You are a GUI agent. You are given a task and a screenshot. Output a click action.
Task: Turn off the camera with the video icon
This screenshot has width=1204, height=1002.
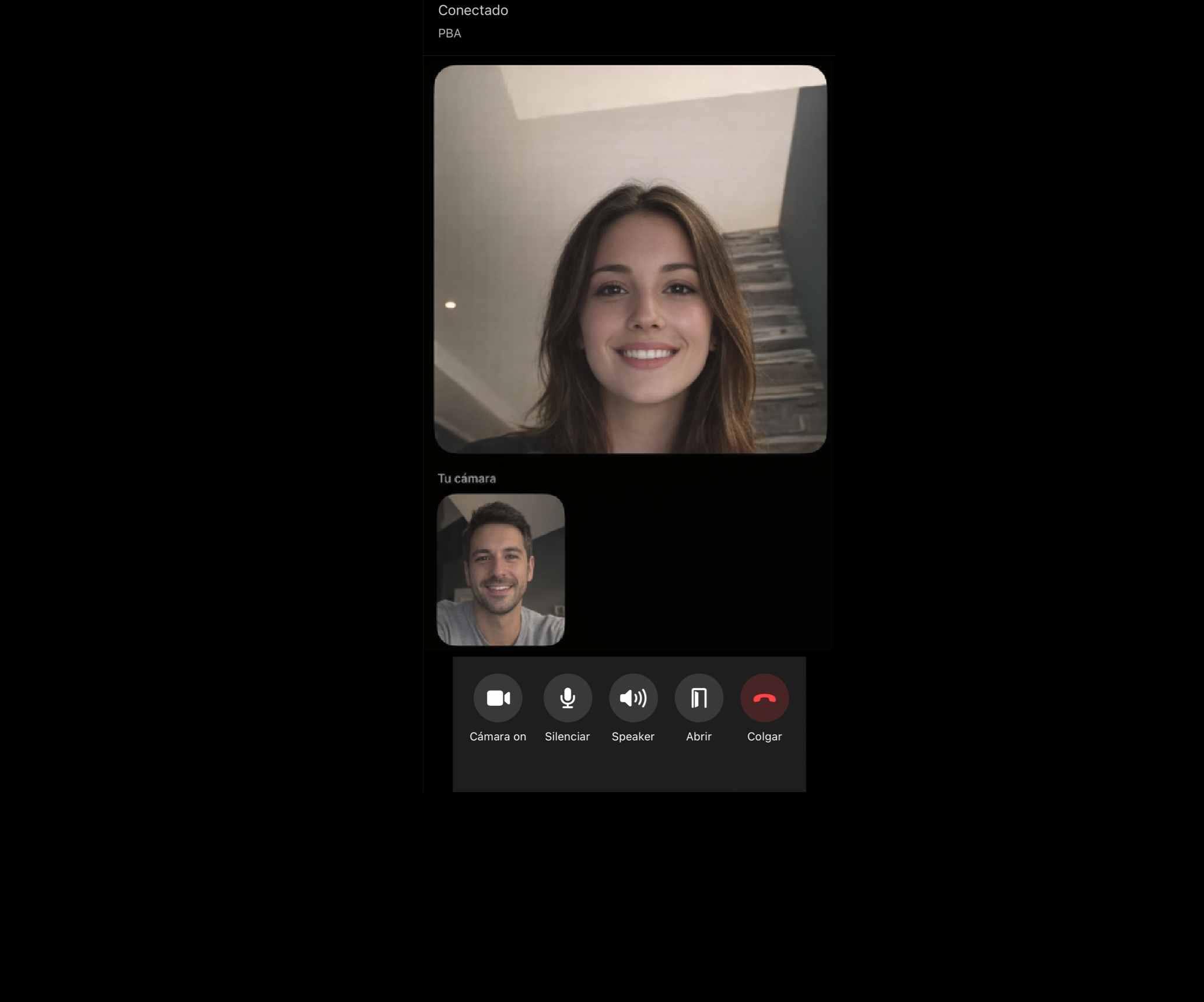click(498, 698)
